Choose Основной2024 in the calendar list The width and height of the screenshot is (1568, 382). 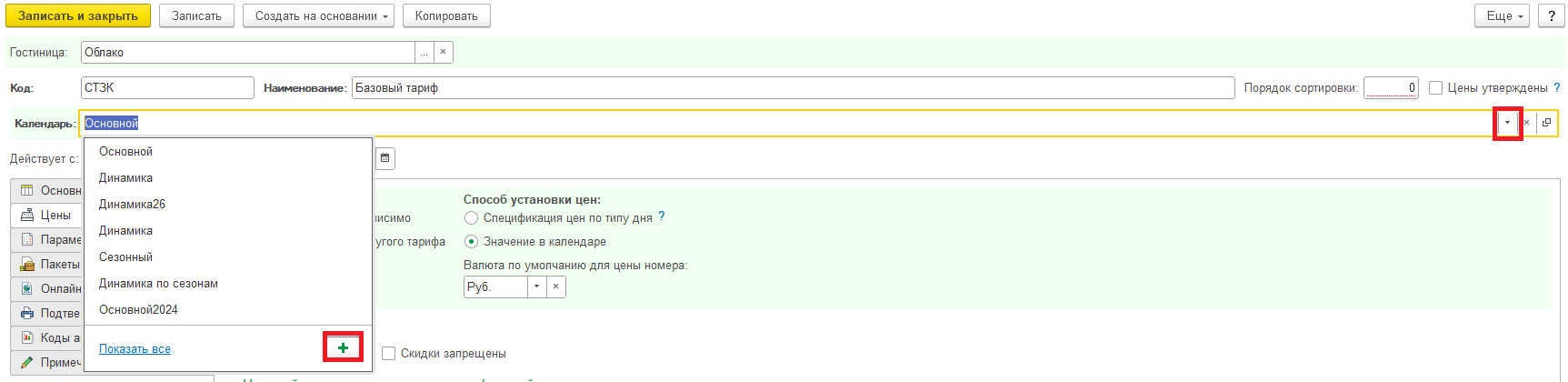pos(228,310)
